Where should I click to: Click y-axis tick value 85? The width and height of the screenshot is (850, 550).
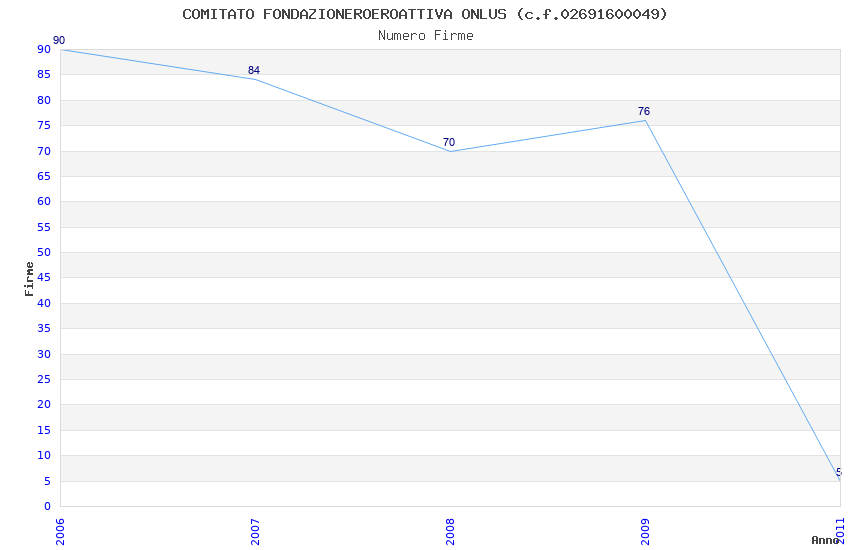pyautogui.click(x=44, y=75)
